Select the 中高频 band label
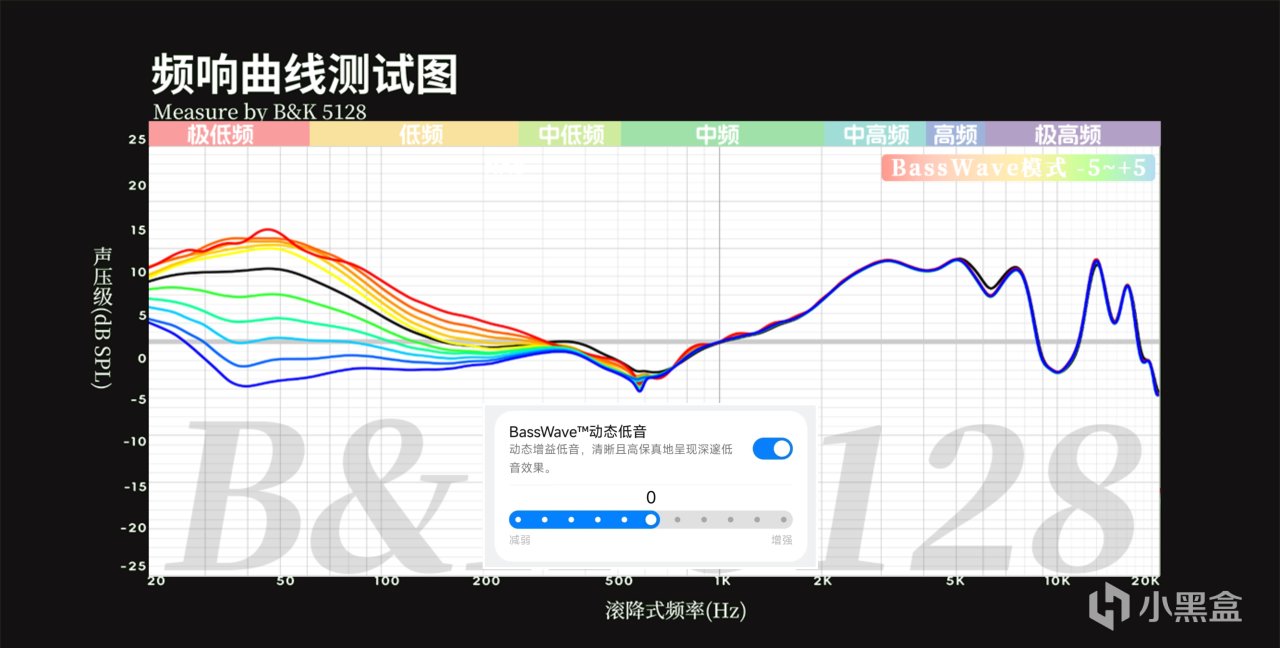Image resolution: width=1280 pixels, height=648 pixels. point(876,134)
